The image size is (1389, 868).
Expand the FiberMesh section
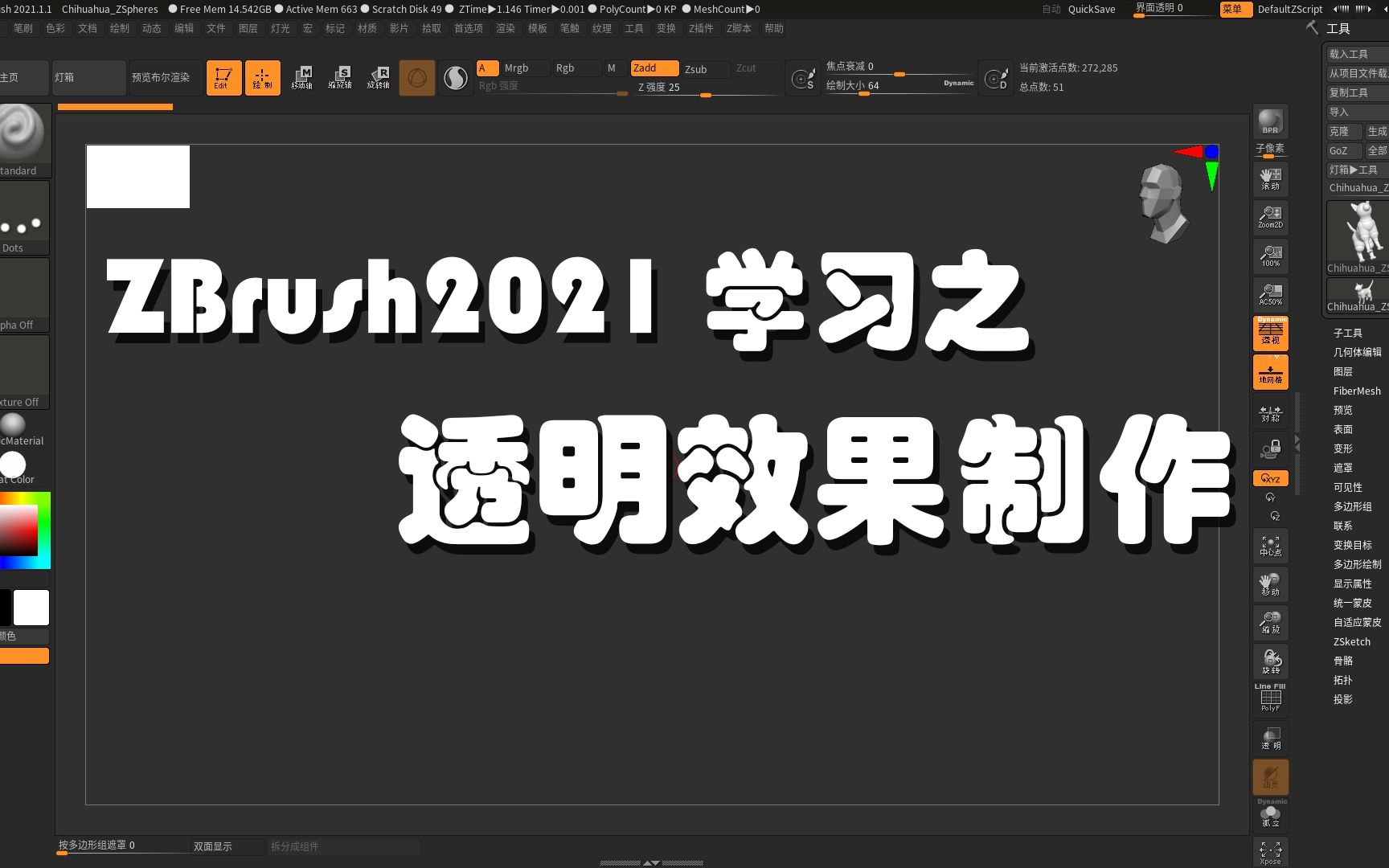[1357, 391]
